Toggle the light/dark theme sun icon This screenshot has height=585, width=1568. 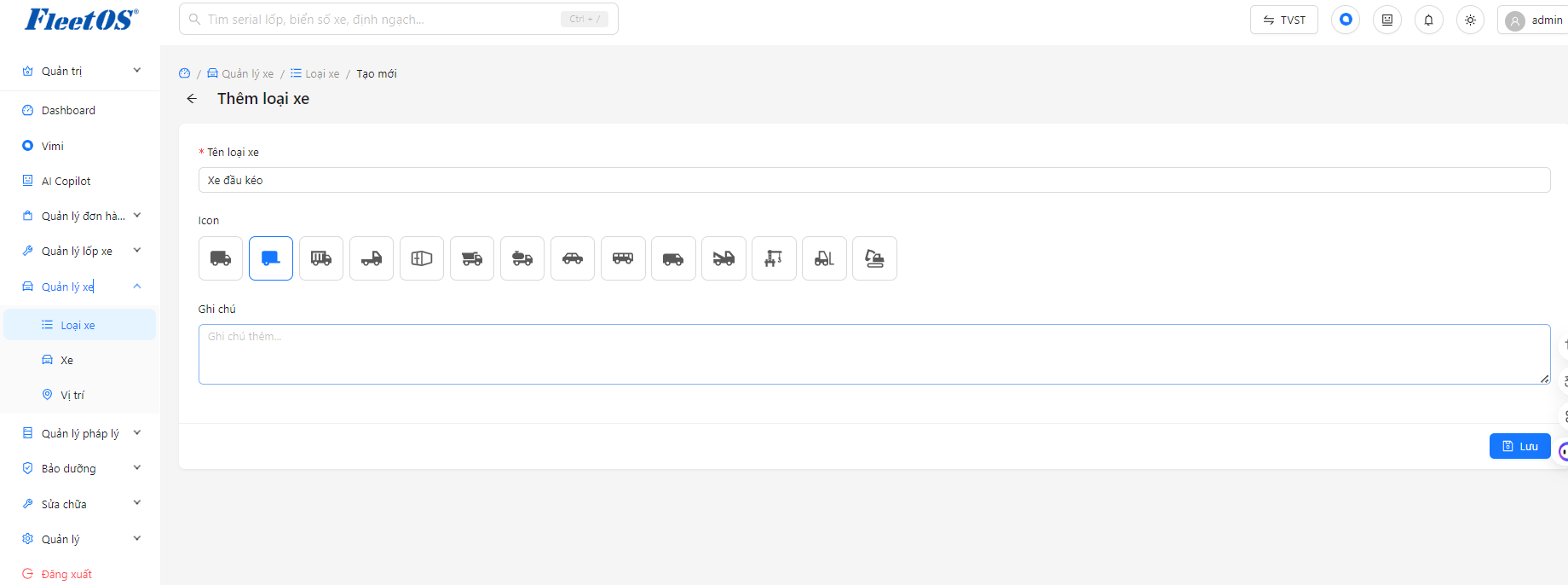[x=1471, y=20]
